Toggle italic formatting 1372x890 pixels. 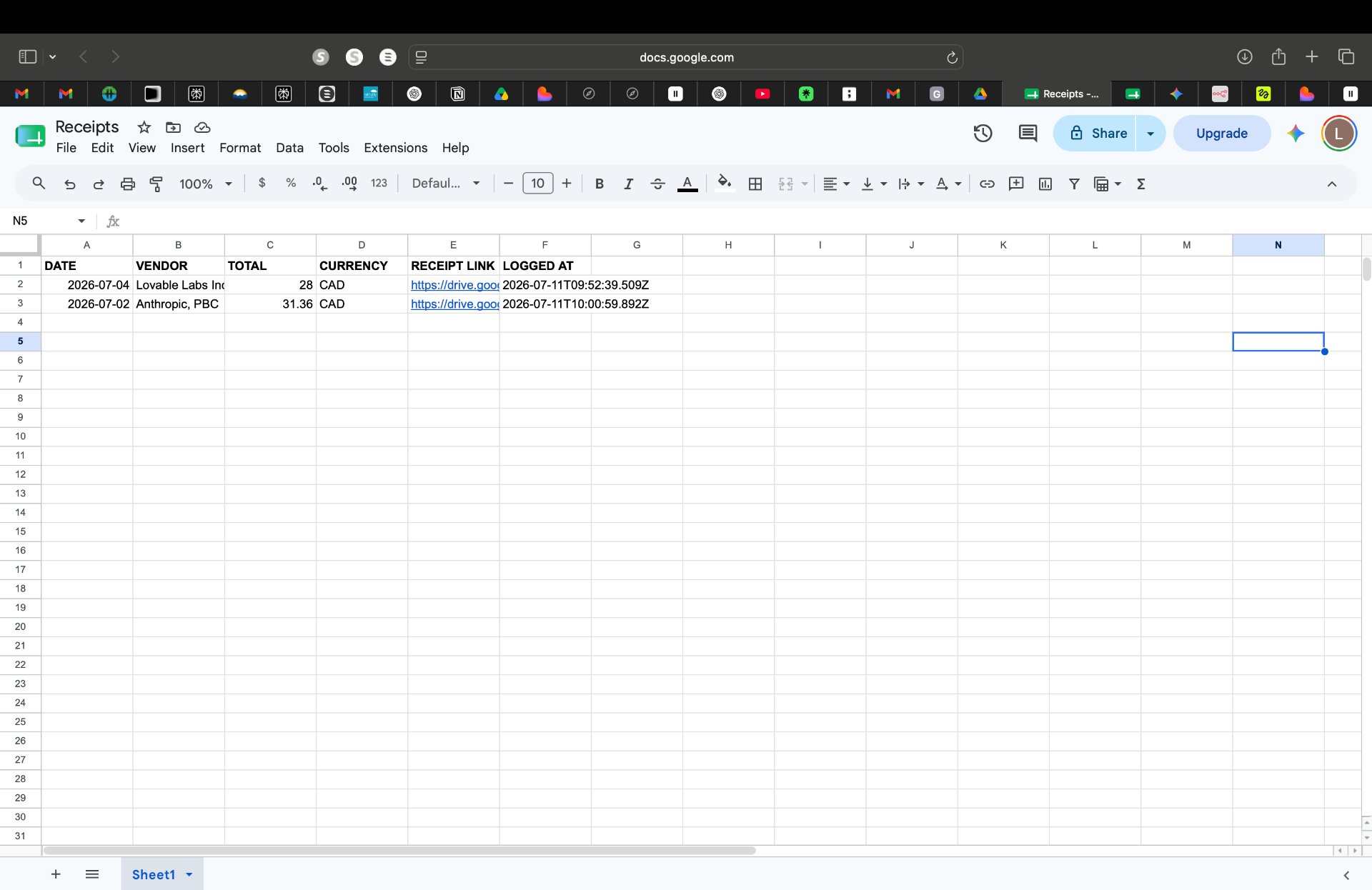[x=628, y=184]
